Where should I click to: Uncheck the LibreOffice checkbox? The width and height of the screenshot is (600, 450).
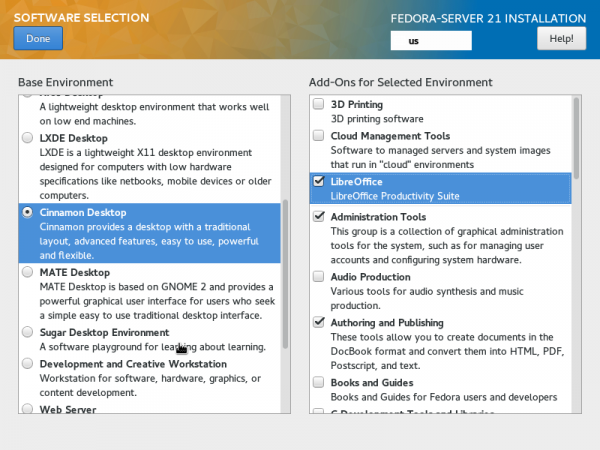coord(318,181)
